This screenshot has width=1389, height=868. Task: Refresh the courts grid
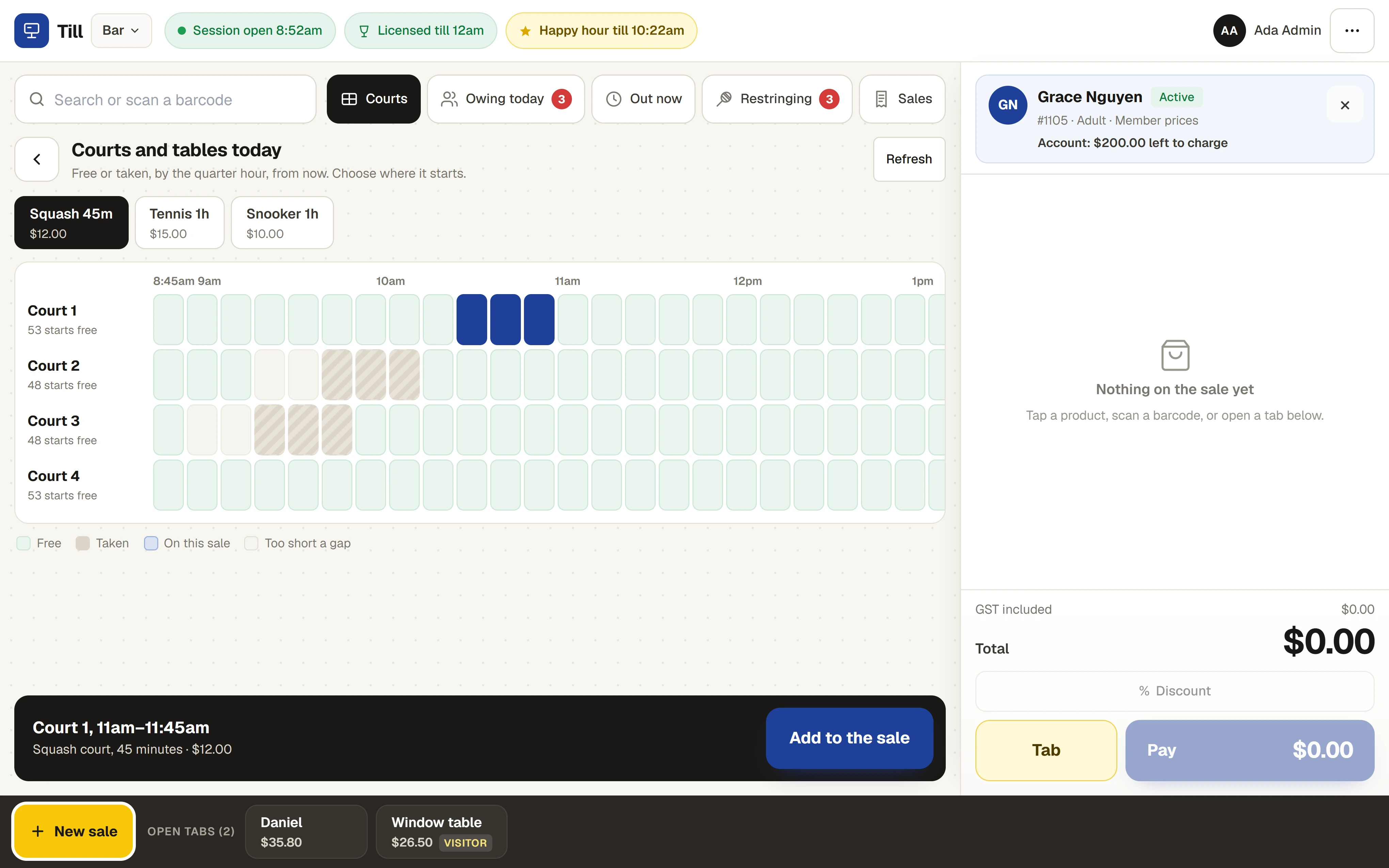pos(909,159)
